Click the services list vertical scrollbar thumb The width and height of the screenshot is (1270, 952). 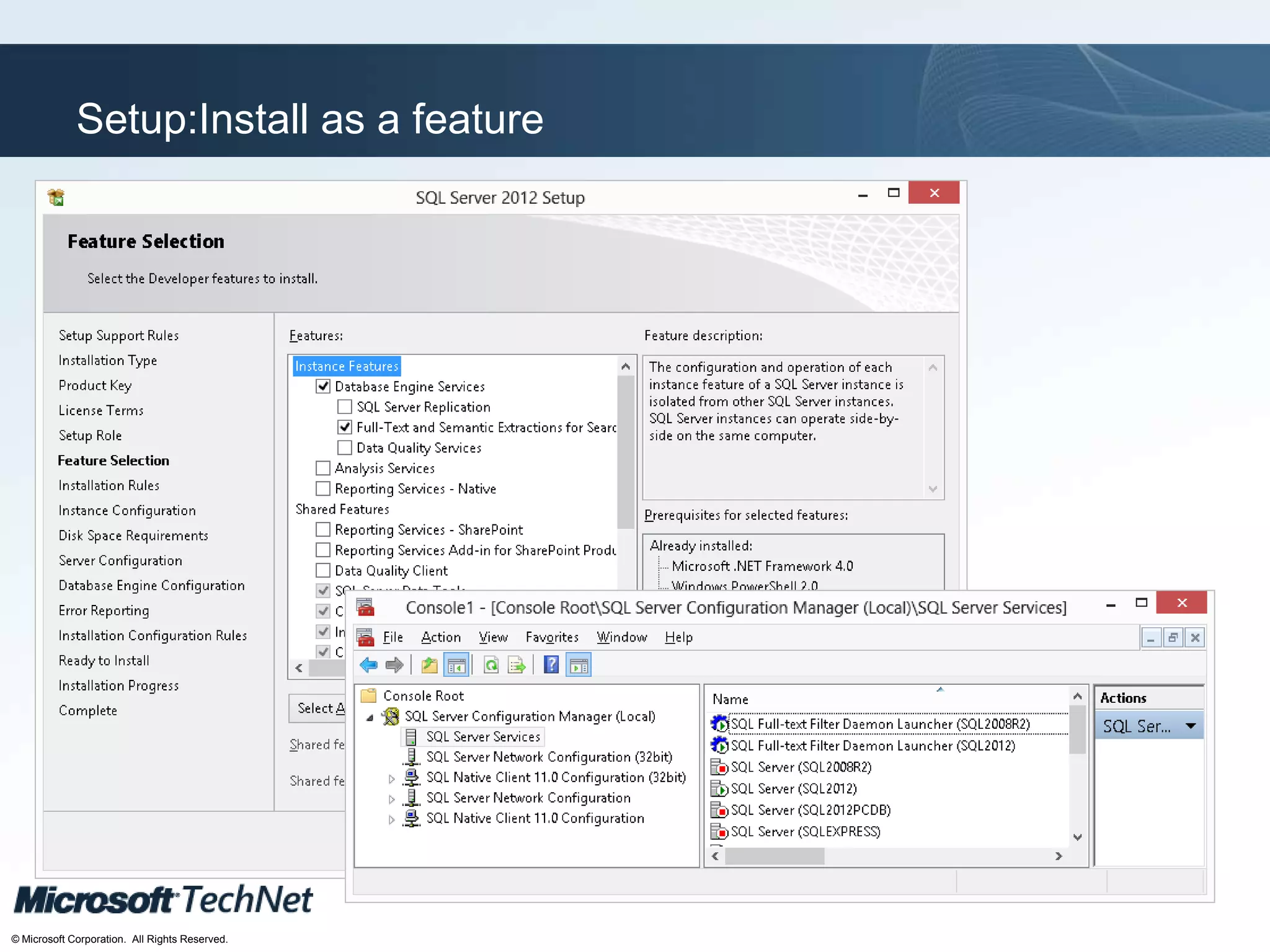(x=1078, y=730)
